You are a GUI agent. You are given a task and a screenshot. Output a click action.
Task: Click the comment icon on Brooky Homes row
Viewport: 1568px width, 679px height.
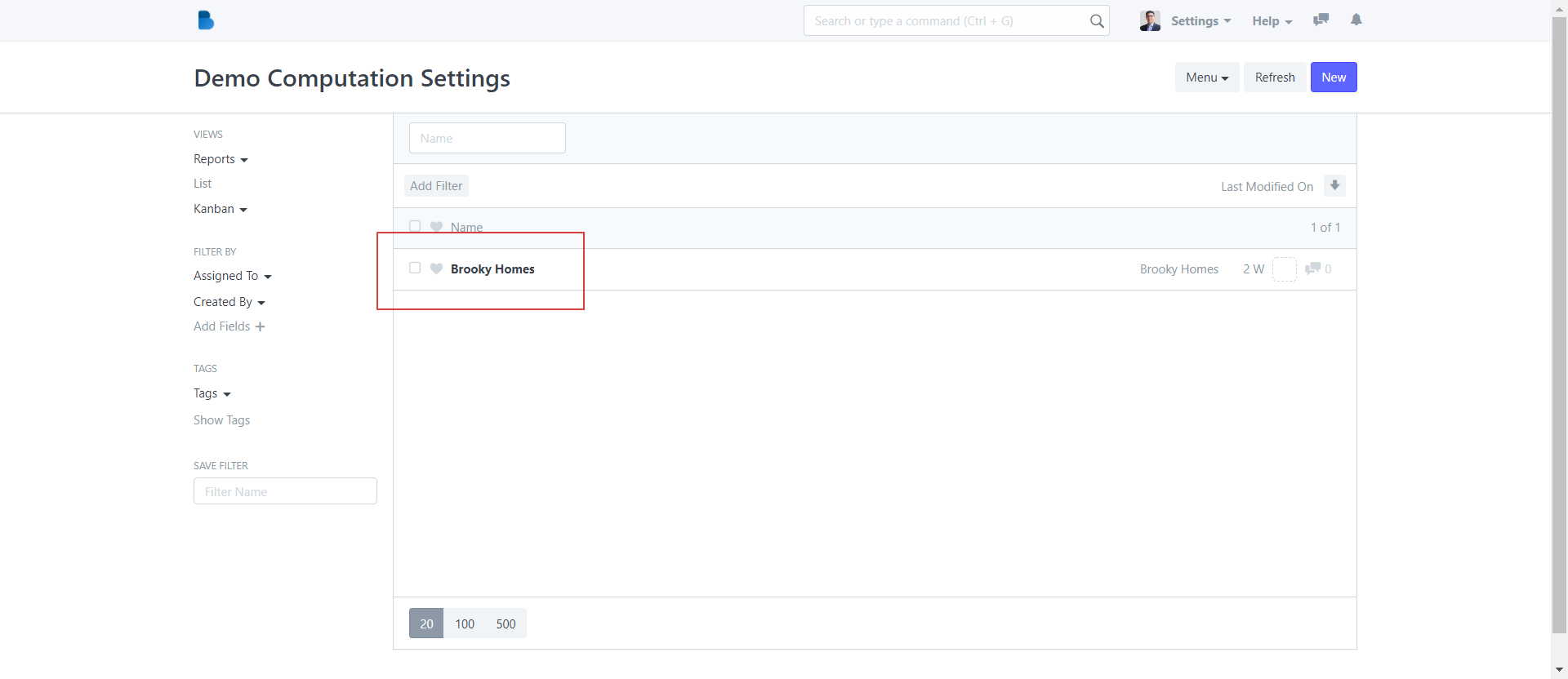coord(1313,268)
